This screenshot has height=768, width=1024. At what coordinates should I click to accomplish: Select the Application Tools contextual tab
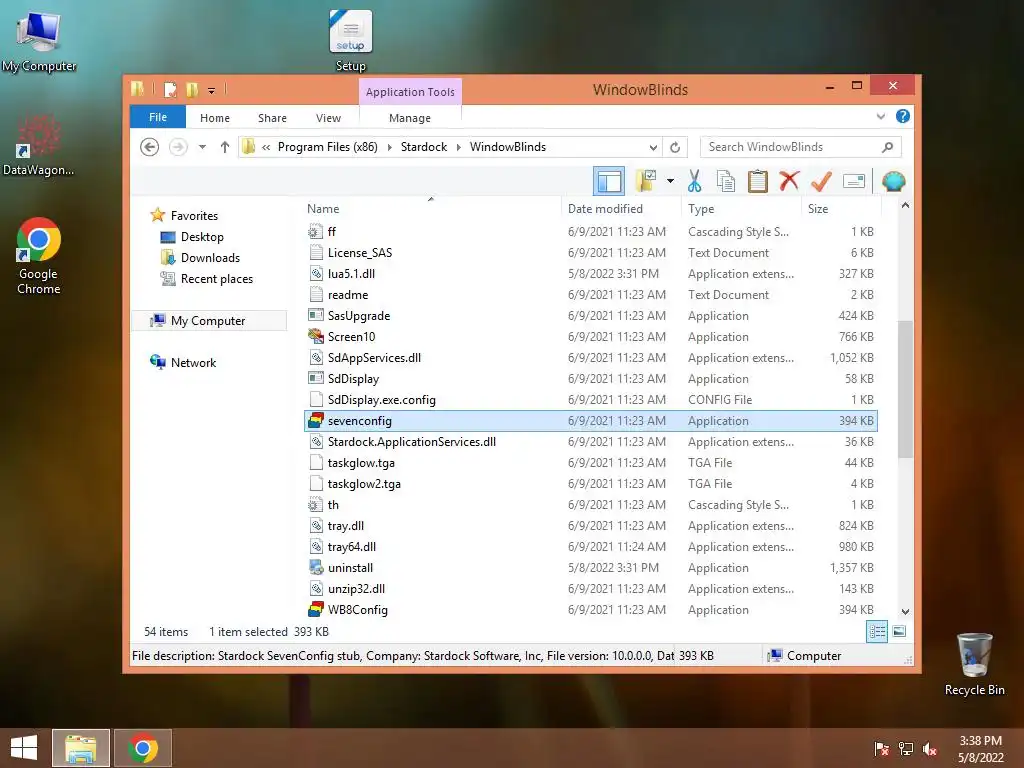[x=410, y=92]
